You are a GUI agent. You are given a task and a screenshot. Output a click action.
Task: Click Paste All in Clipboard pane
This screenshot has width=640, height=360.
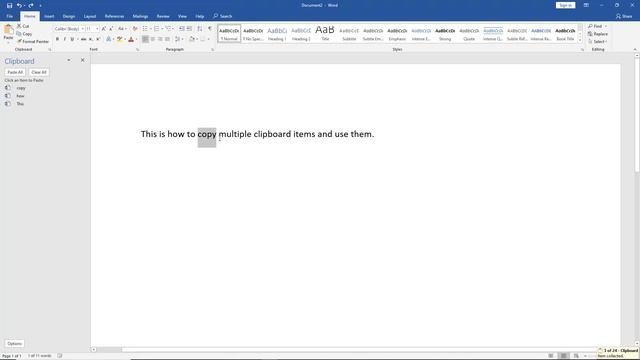point(15,72)
